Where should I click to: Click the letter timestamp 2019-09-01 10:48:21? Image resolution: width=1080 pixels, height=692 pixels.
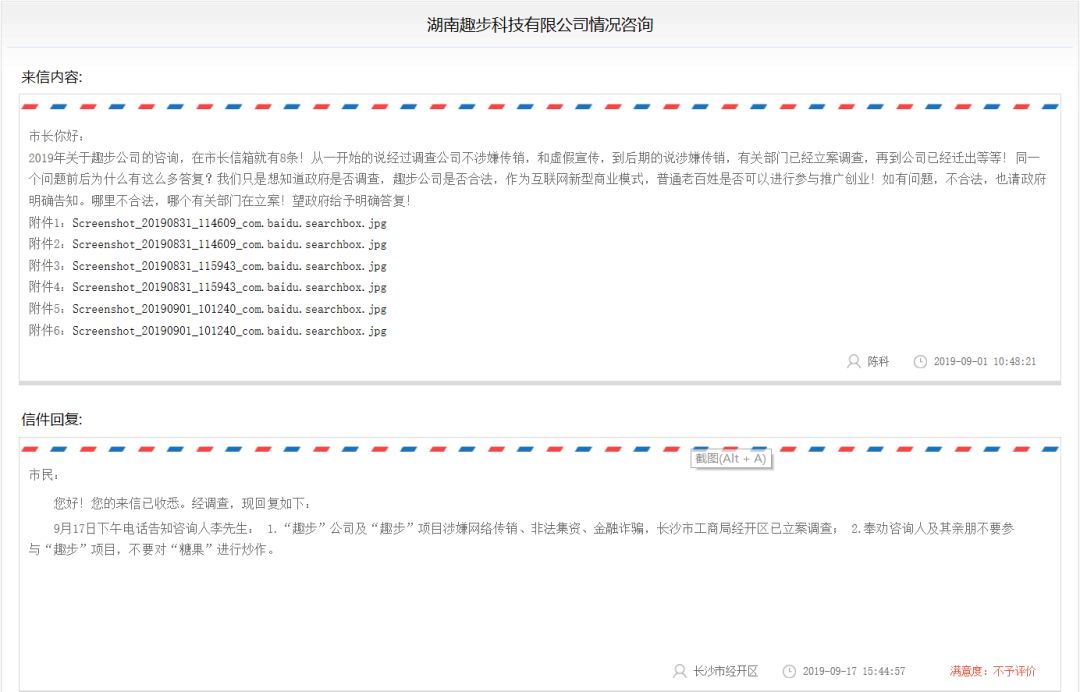985,361
